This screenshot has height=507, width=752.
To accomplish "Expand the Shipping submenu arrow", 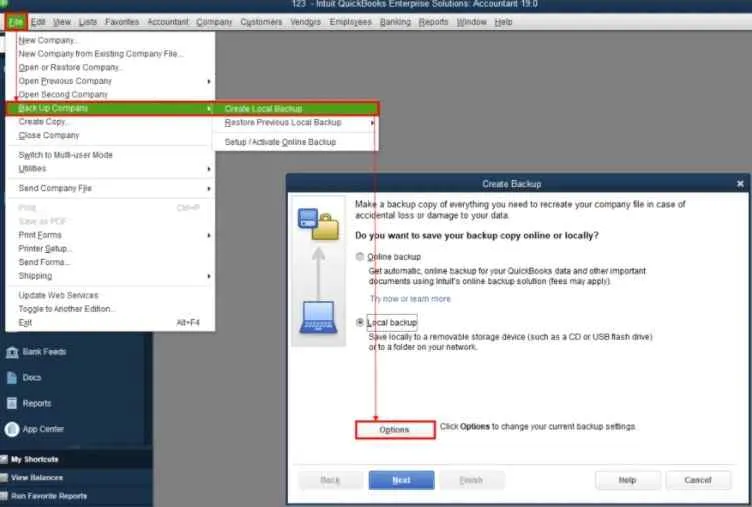I will [x=209, y=276].
